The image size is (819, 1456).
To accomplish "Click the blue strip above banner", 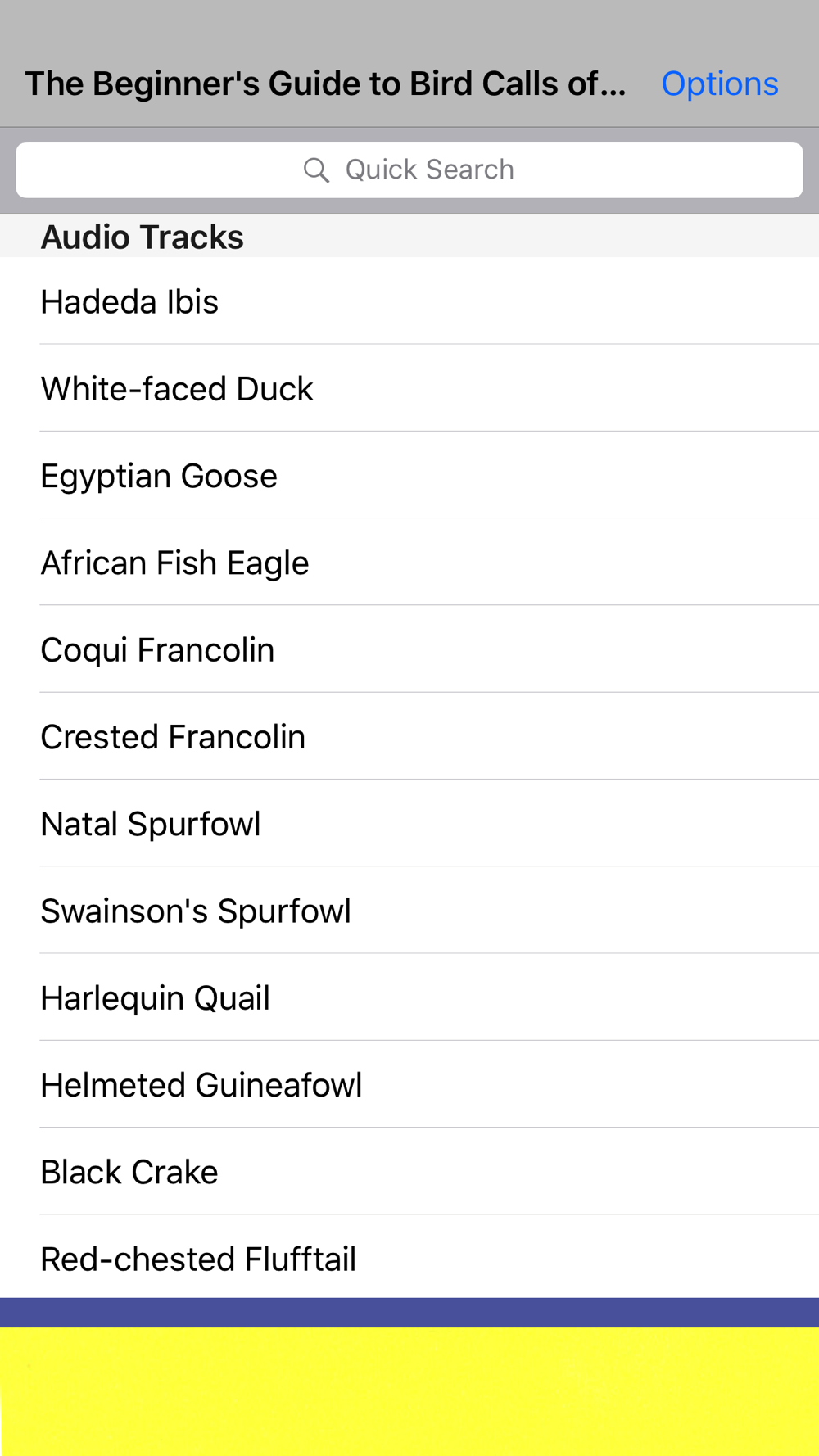I will 409,1312.
